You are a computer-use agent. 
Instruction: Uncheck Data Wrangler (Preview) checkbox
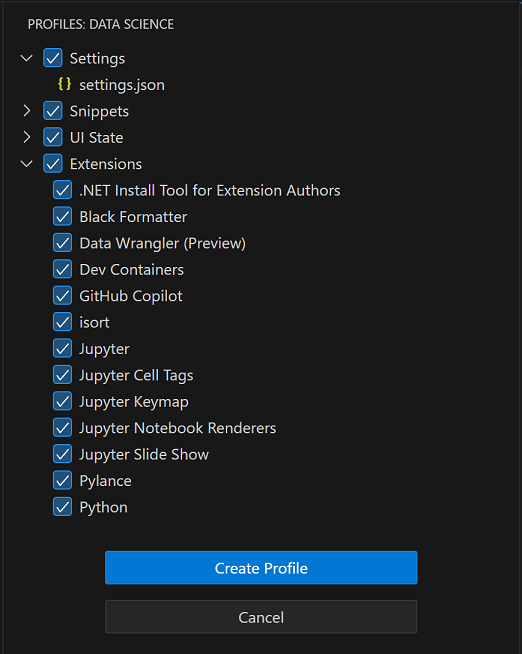[x=63, y=243]
